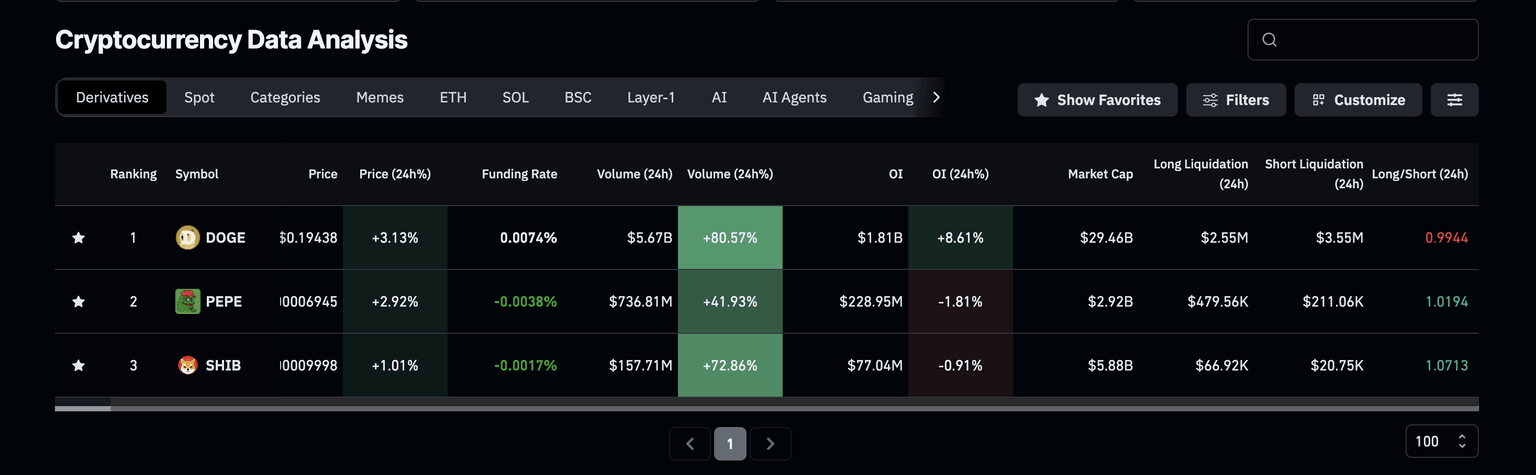Click the Show Favorites button
Image resolution: width=1536 pixels, height=475 pixels.
(1097, 100)
